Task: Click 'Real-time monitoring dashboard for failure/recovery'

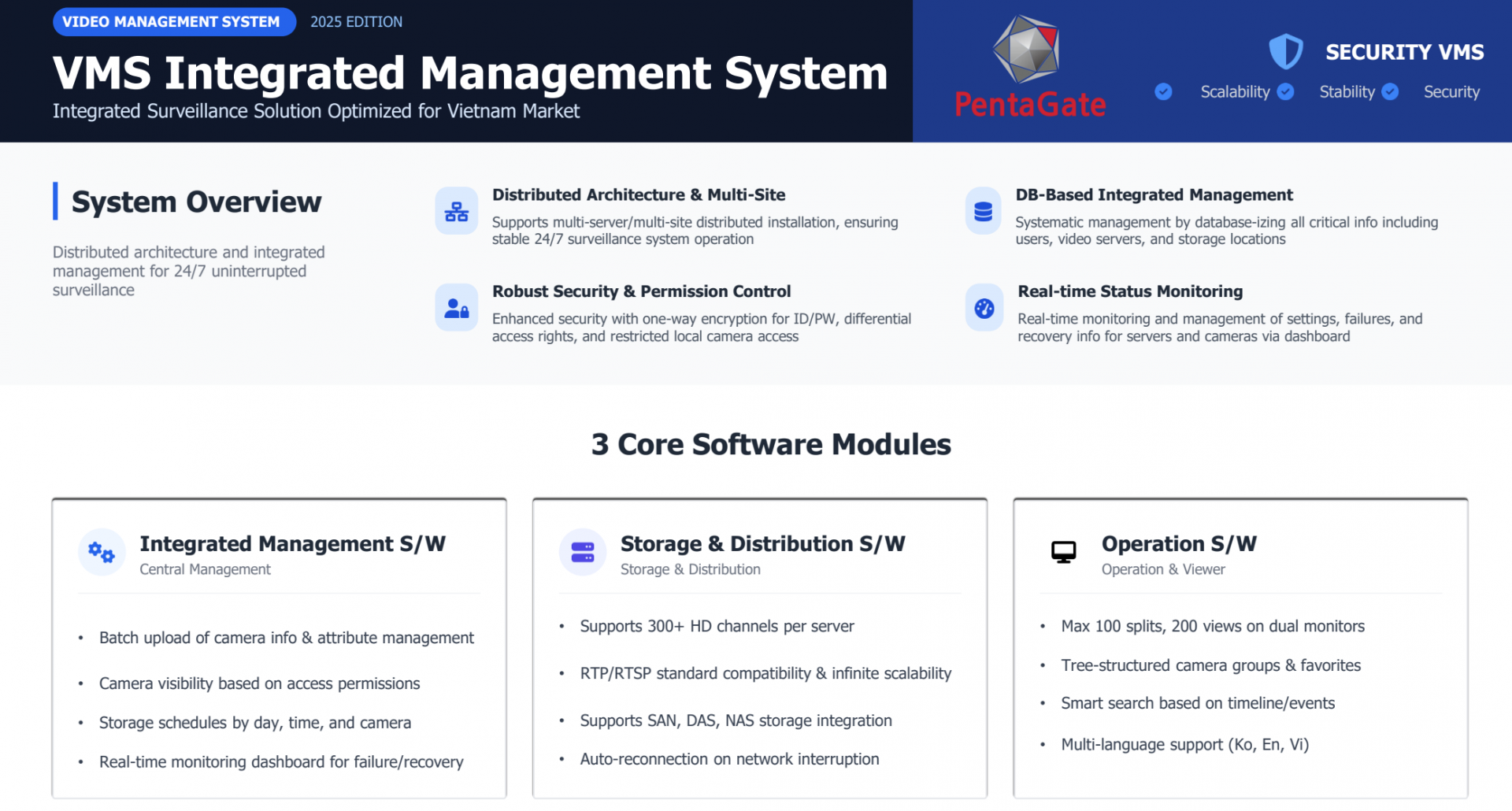Action: (281, 762)
